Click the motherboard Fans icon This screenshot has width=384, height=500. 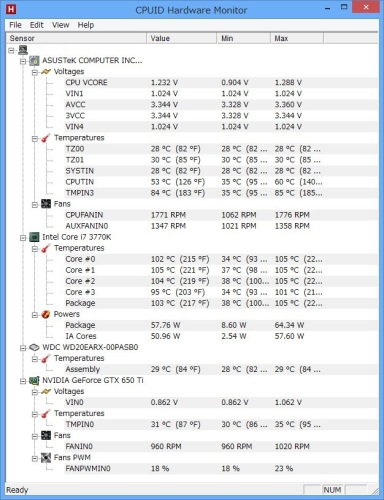click(46, 204)
